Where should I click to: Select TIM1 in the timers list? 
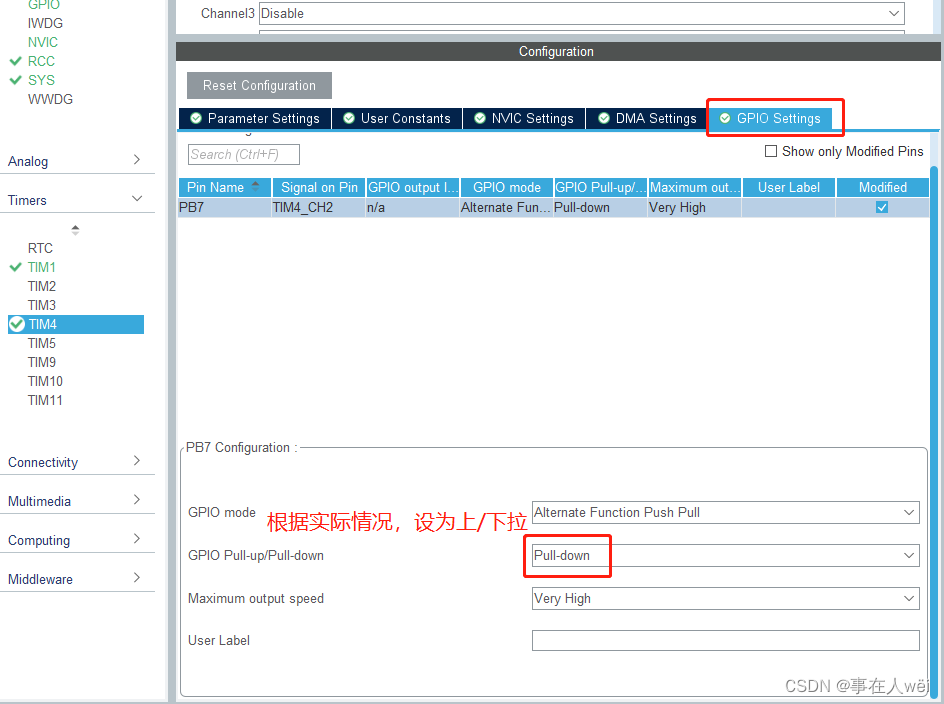point(42,267)
